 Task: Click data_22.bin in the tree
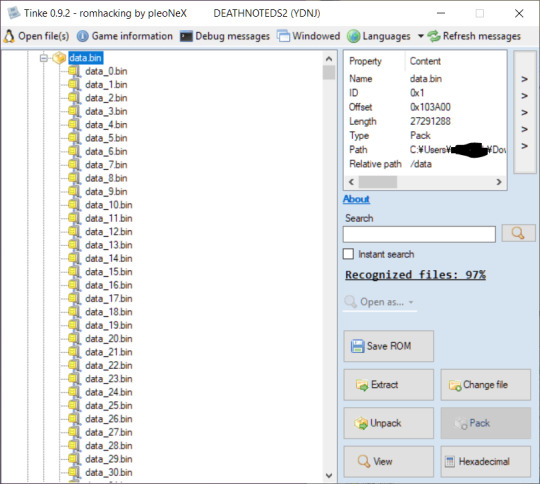coord(109,365)
